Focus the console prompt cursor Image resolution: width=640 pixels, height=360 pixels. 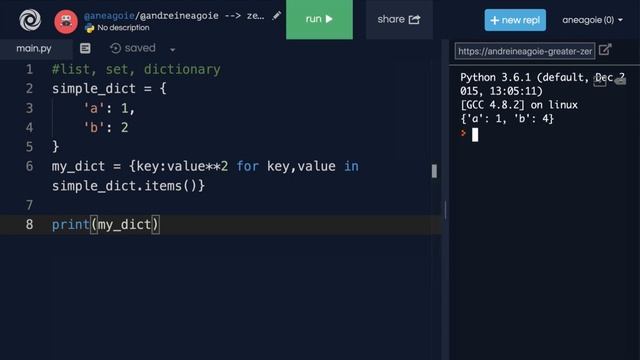tap(475, 135)
